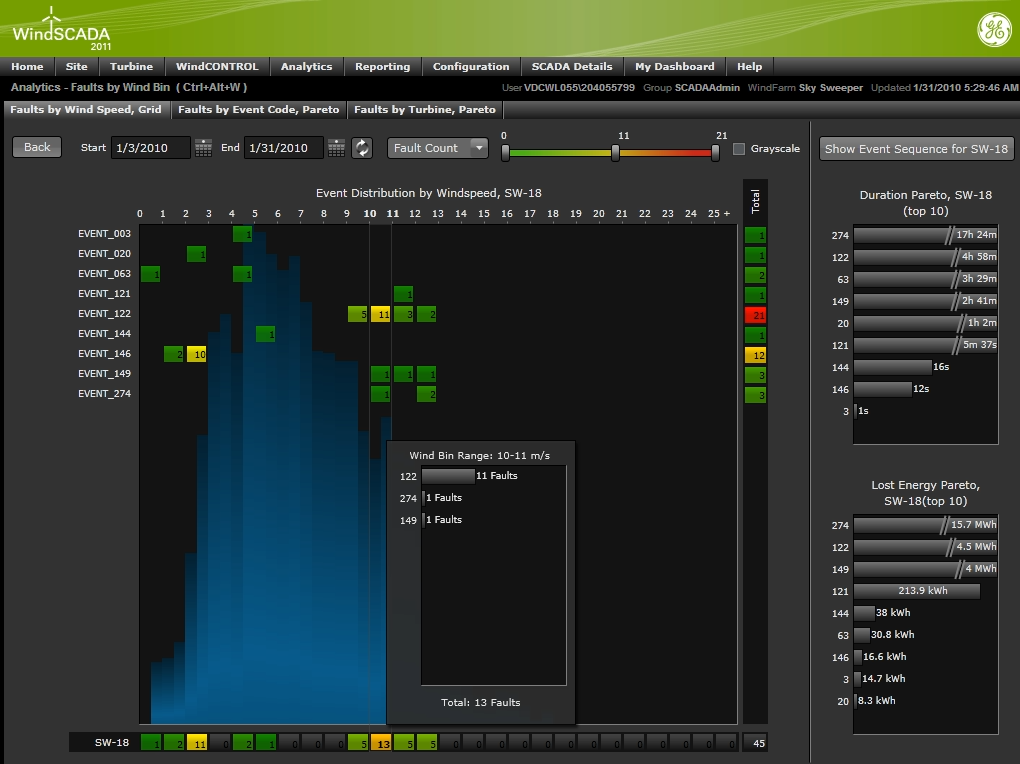Viewport: 1020px width, 764px height.
Task: Select the EVENT_121 fault cell
Action: click(x=403, y=294)
